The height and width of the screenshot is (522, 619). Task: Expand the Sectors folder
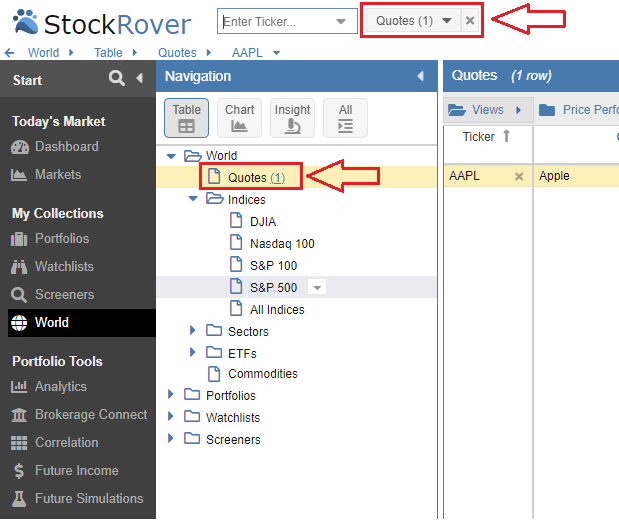(x=194, y=331)
